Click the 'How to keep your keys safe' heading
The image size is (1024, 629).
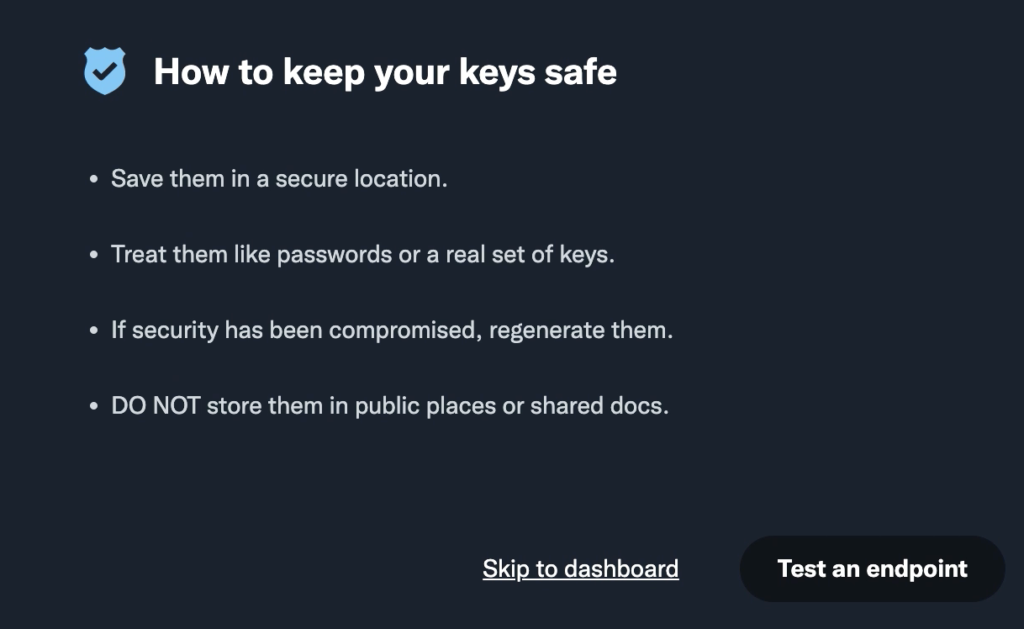click(x=385, y=71)
